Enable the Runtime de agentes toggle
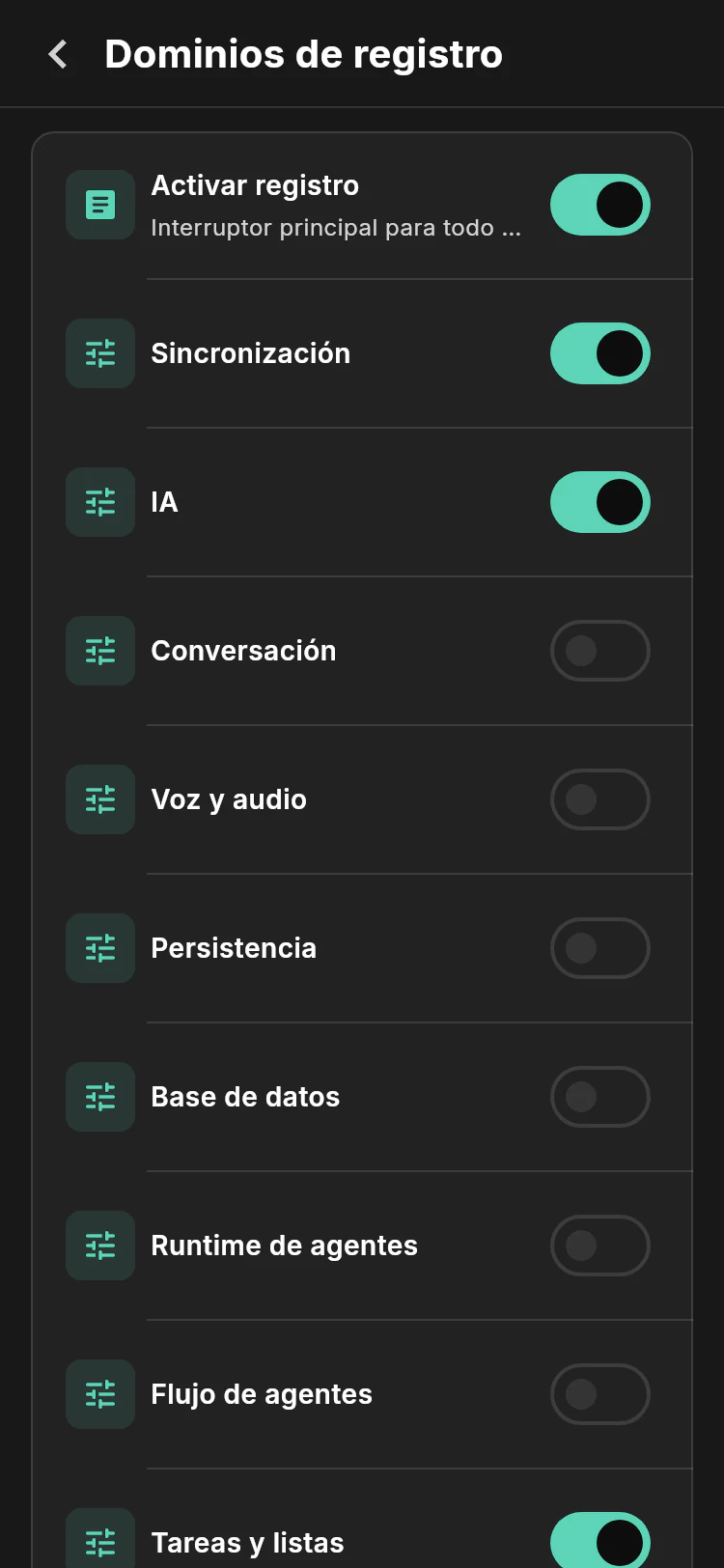 [x=600, y=1246]
